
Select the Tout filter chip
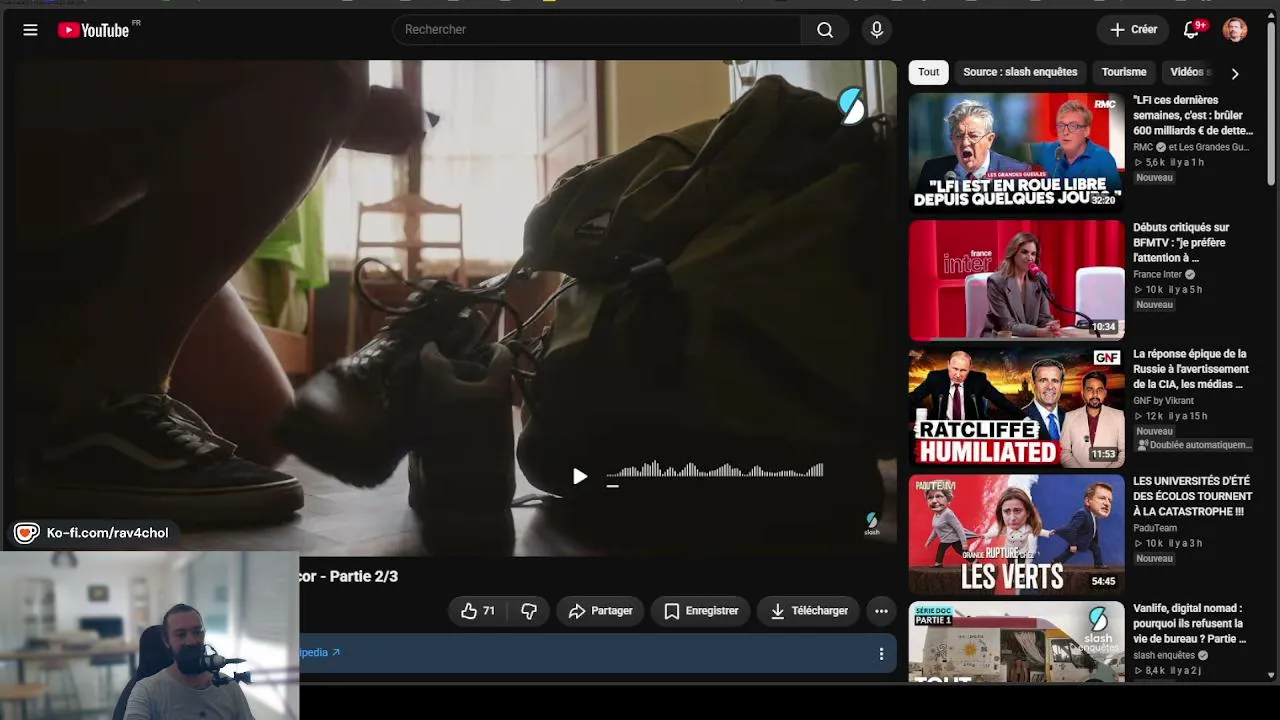(x=929, y=72)
